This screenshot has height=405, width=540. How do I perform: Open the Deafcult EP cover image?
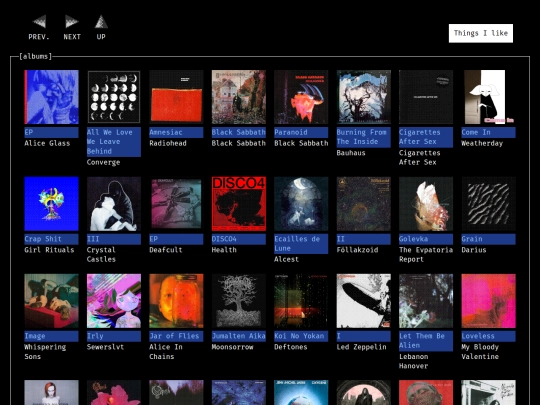coord(176,204)
